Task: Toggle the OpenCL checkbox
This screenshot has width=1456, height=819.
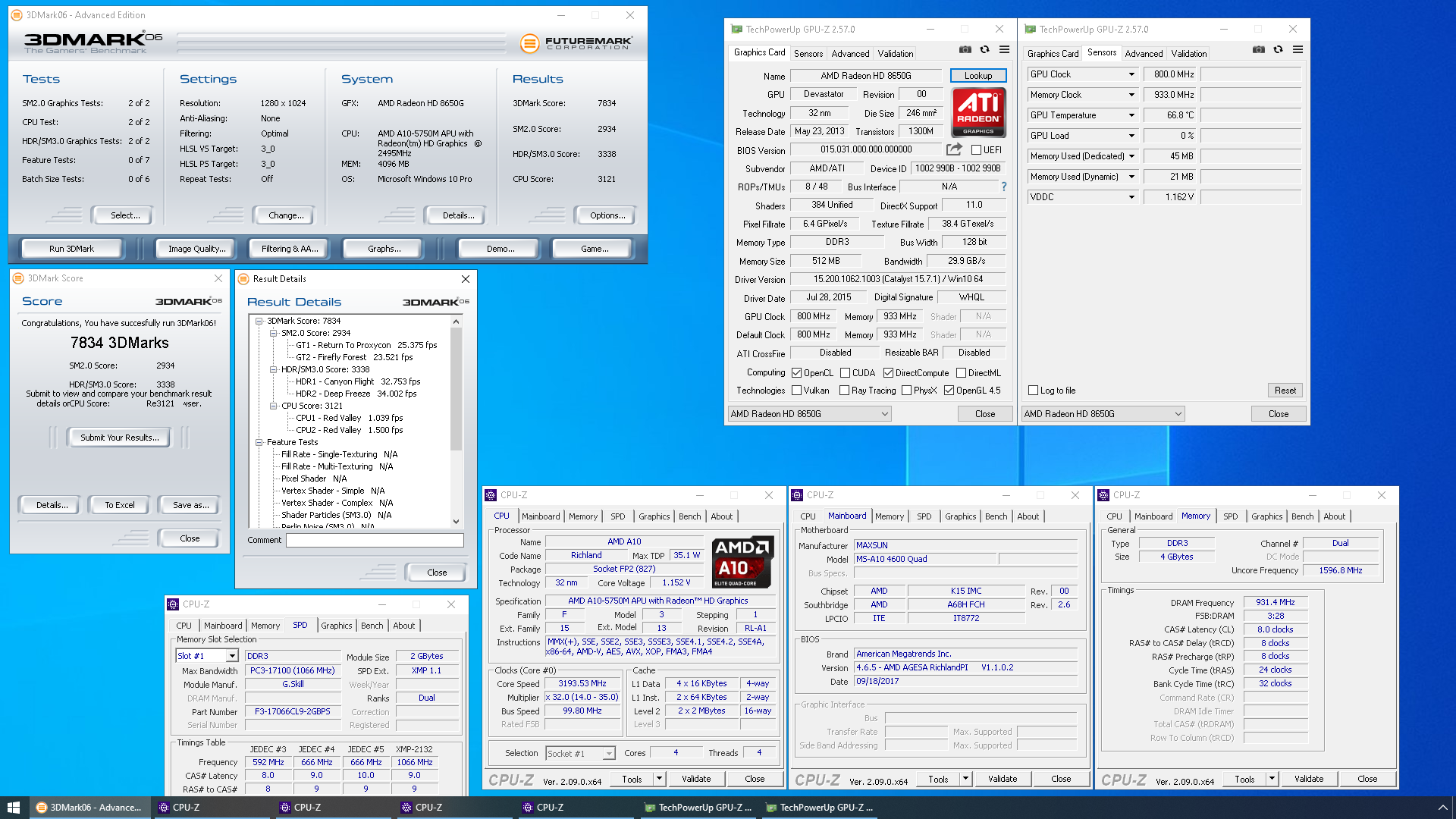Action: (797, 373)
